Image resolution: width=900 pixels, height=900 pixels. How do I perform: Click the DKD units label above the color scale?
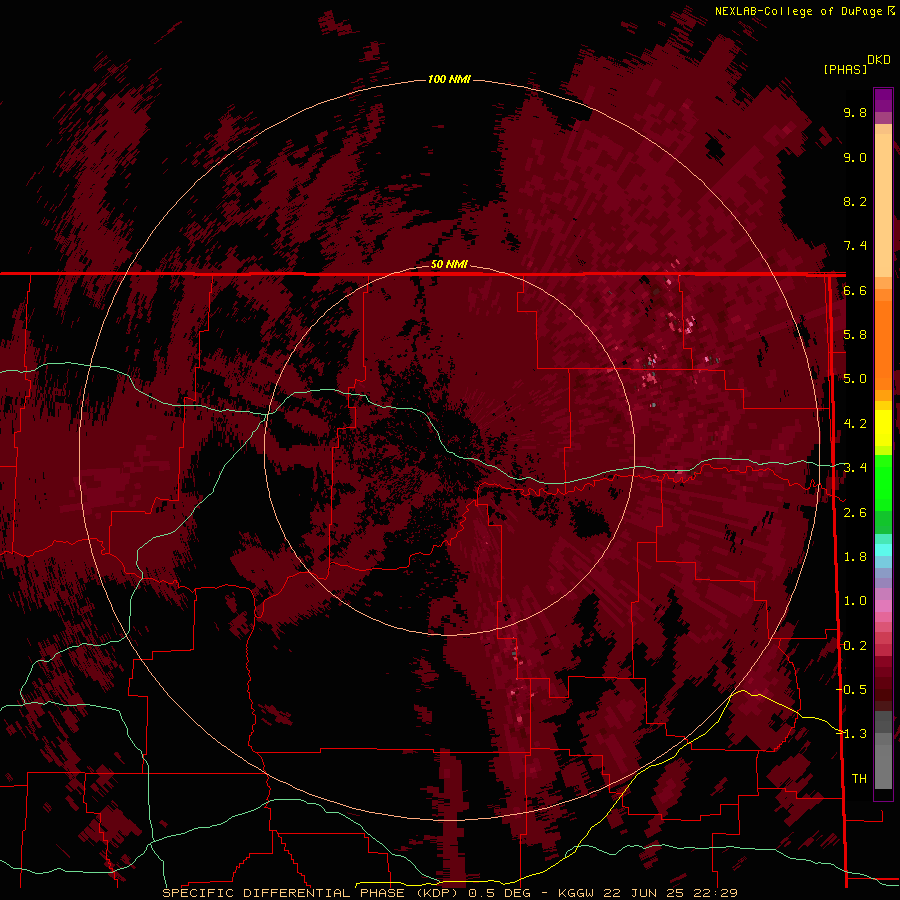click(x=879, y=60)
